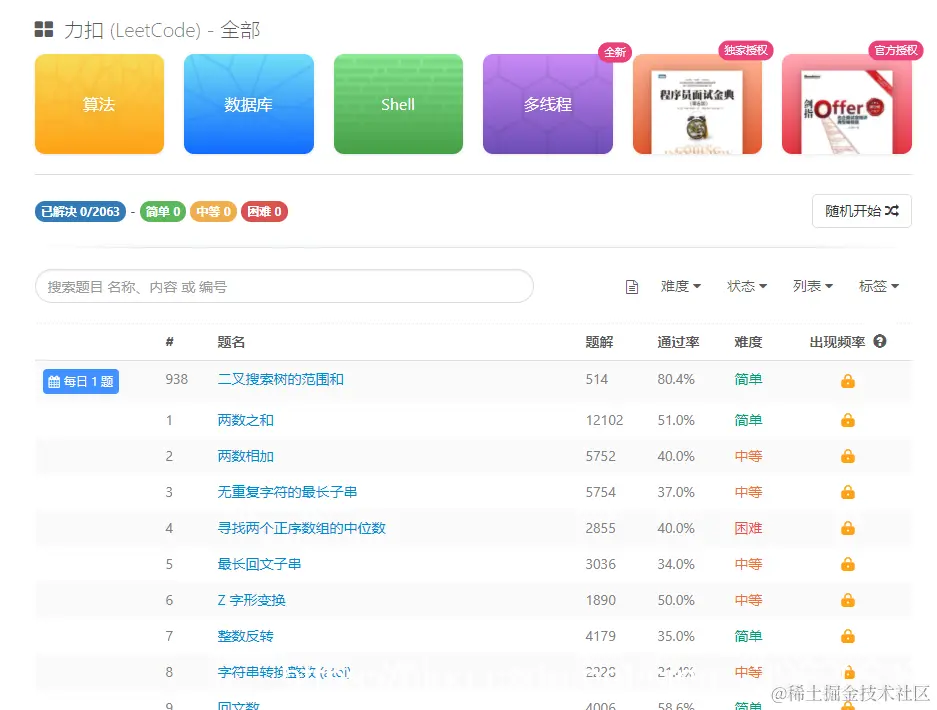Click the 已解决 0/2063 badge
The height and width of the screenshot is (710, 937).
tap(80, 212)
